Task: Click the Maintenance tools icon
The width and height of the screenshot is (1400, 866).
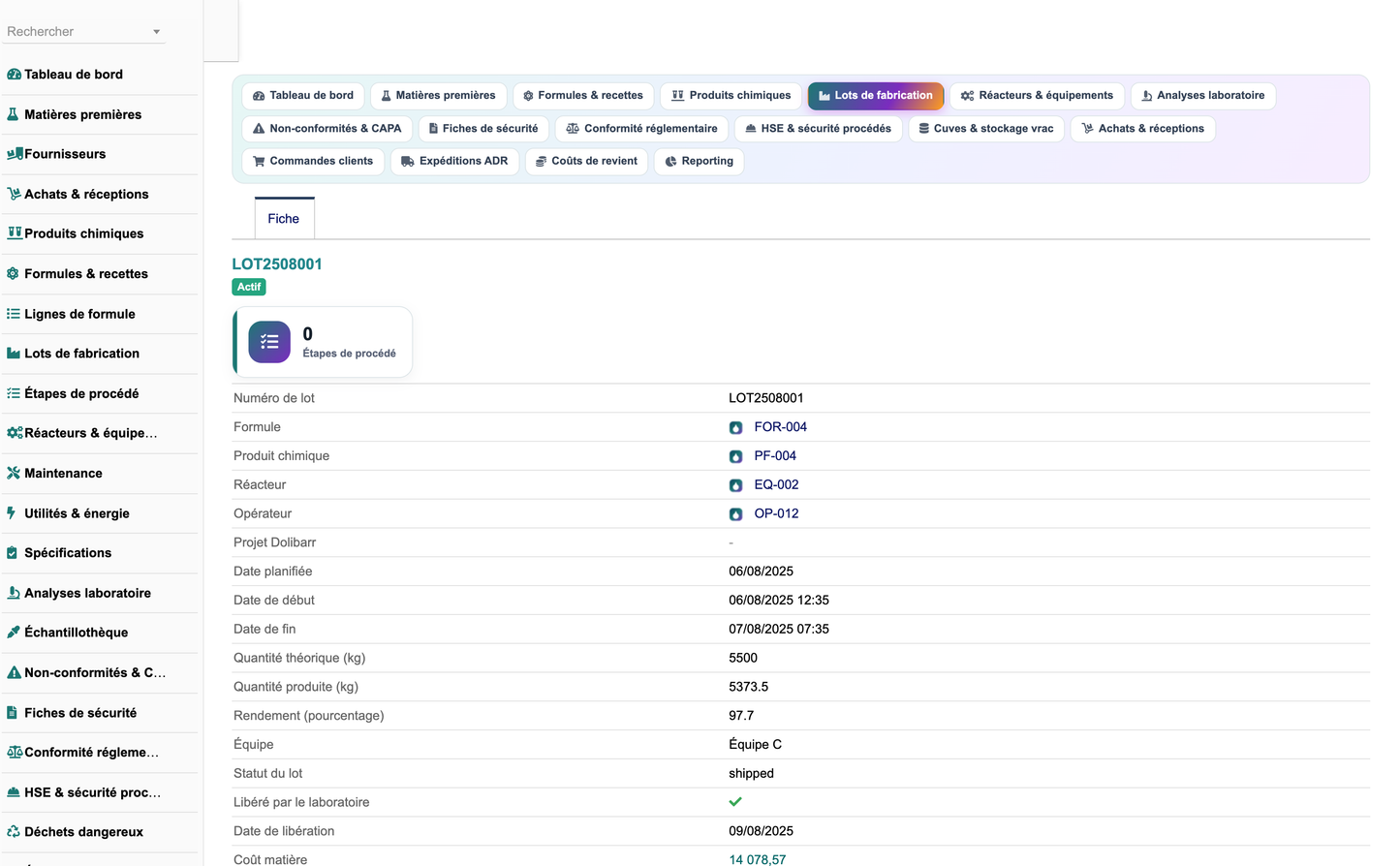Action: coord(14,473)
